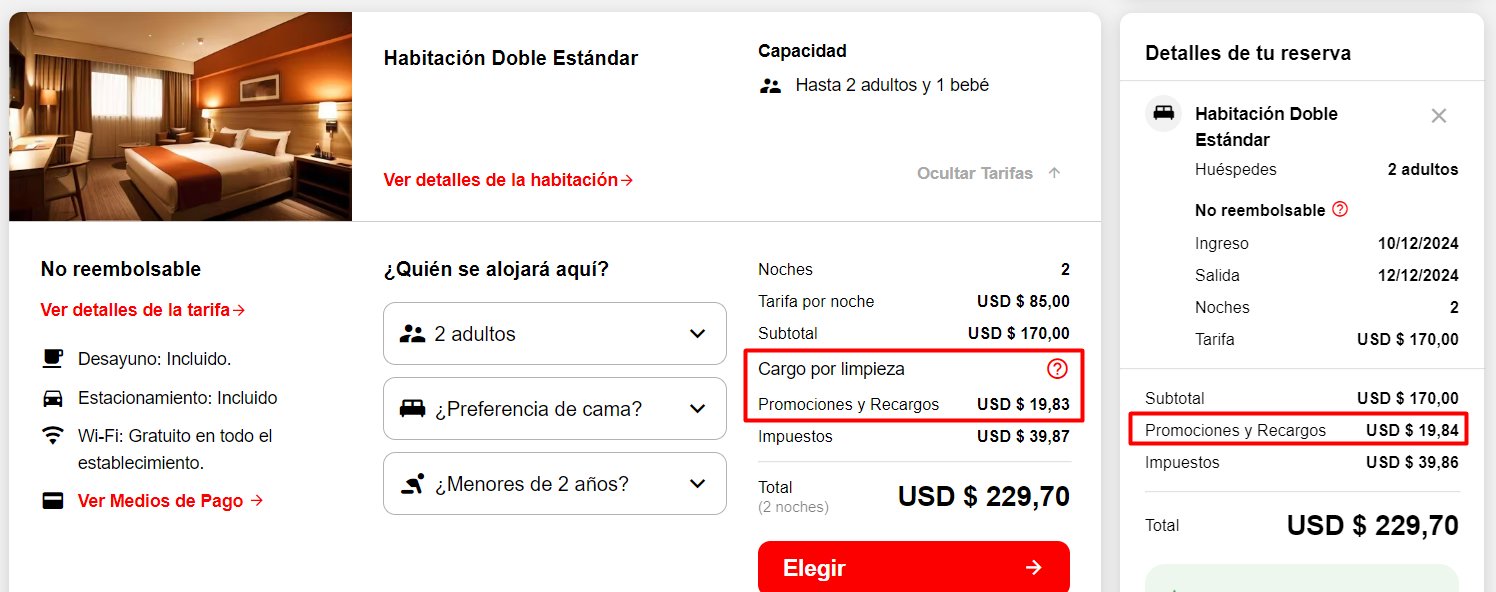Click the Wi-Fi signal icon
This screenshot has height=592, width=1496.
(53, 436)
